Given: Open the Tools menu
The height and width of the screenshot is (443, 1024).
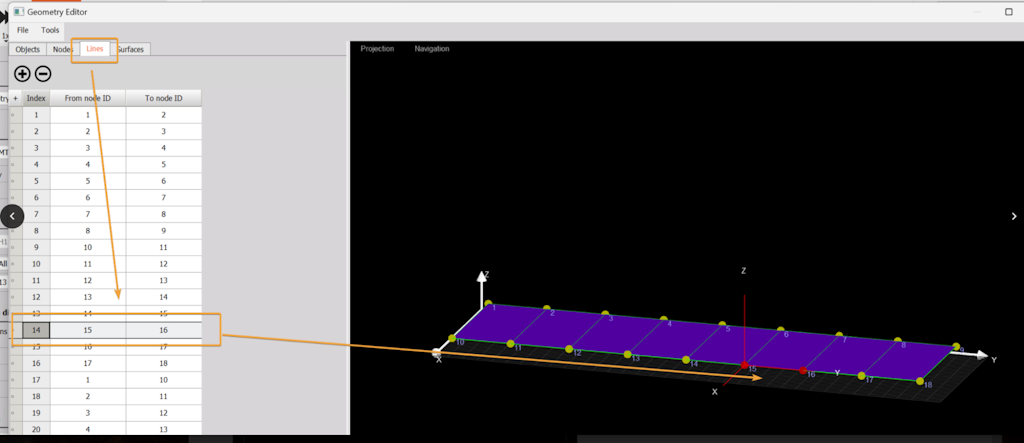Looking at the screenshot, I should coord(50,30).
